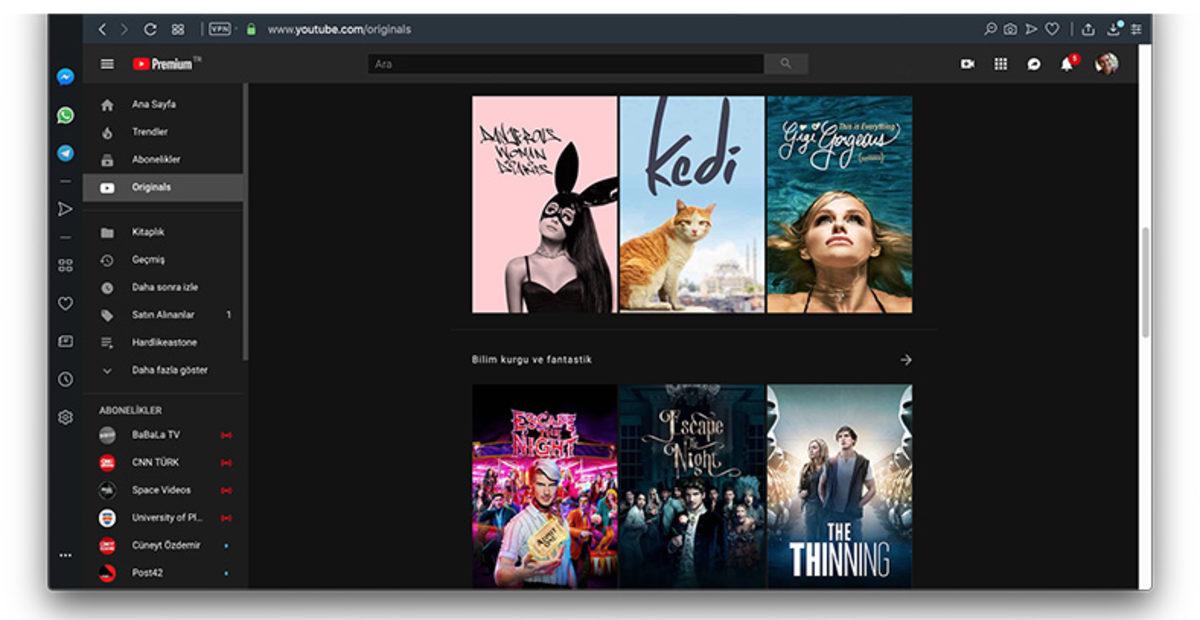
Task: Toggle notification bell for BaBaLa TV subscription
Action: pyautogui.click(x=225, y=434)
